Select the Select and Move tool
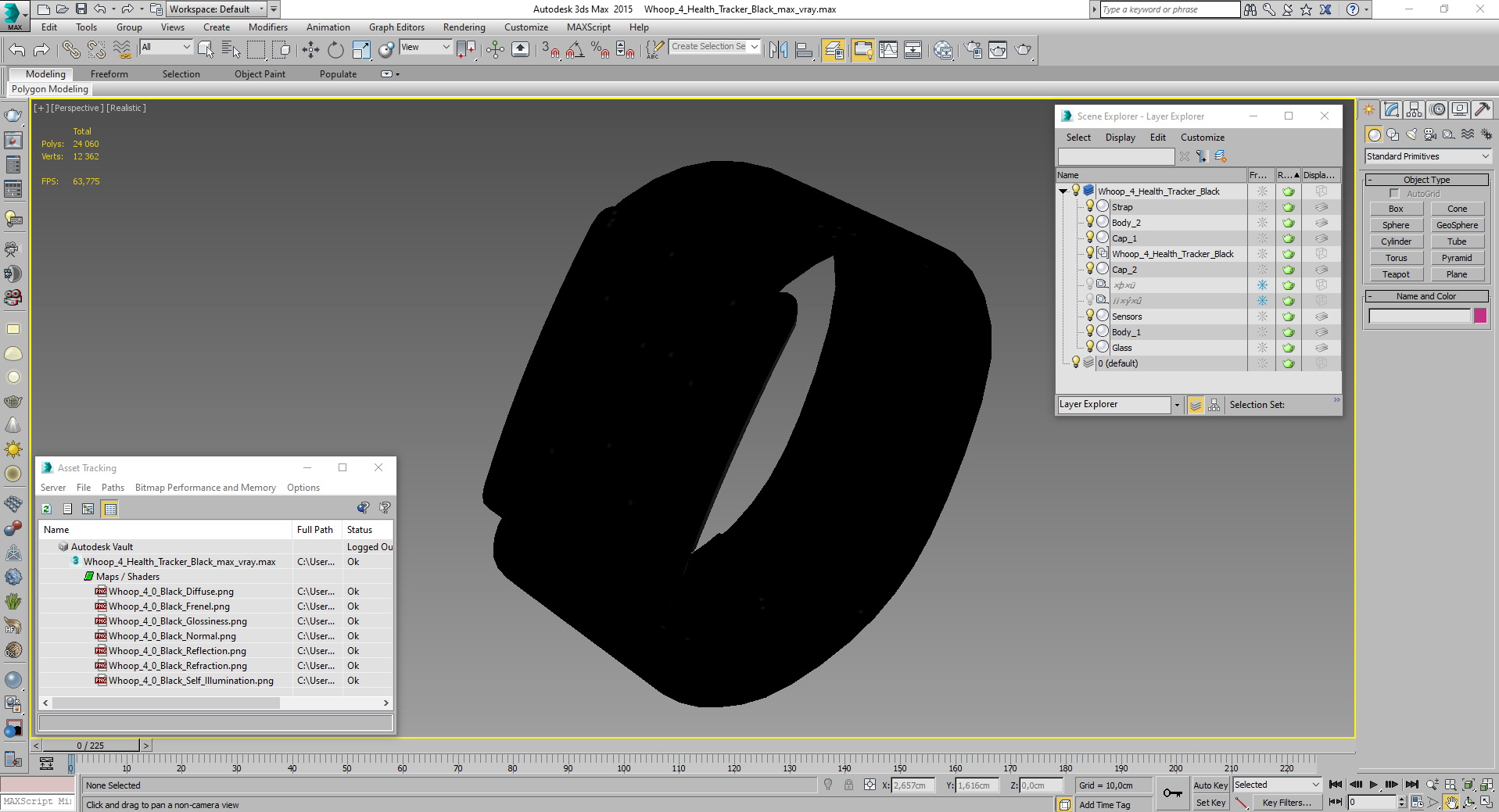This screenshot has height=812, width=1499. coord(310,50)
